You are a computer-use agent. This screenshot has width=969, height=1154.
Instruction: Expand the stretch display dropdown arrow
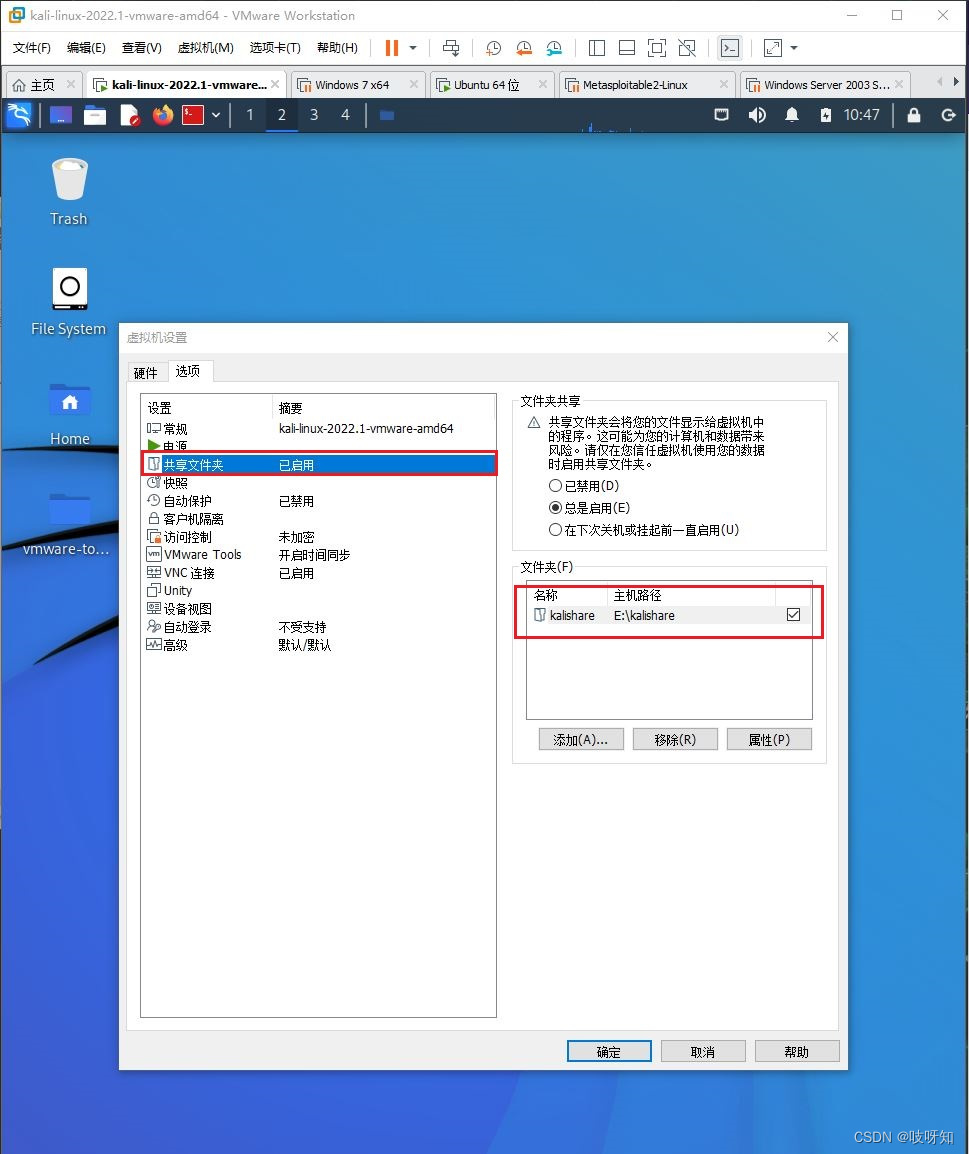click(x=794, y=48)
